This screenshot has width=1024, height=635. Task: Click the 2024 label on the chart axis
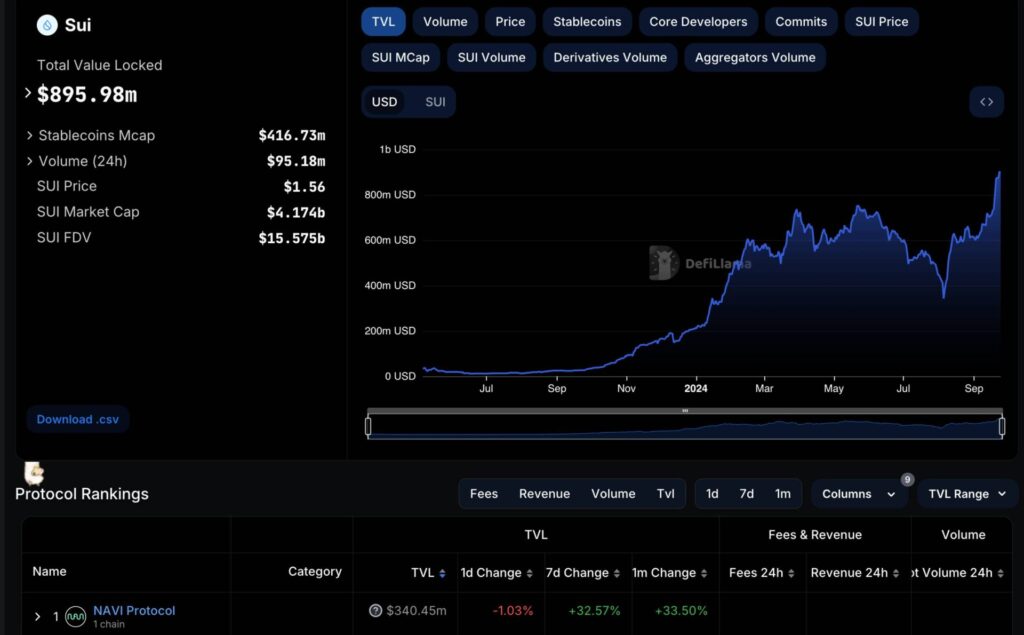click(x=696, y=388)
